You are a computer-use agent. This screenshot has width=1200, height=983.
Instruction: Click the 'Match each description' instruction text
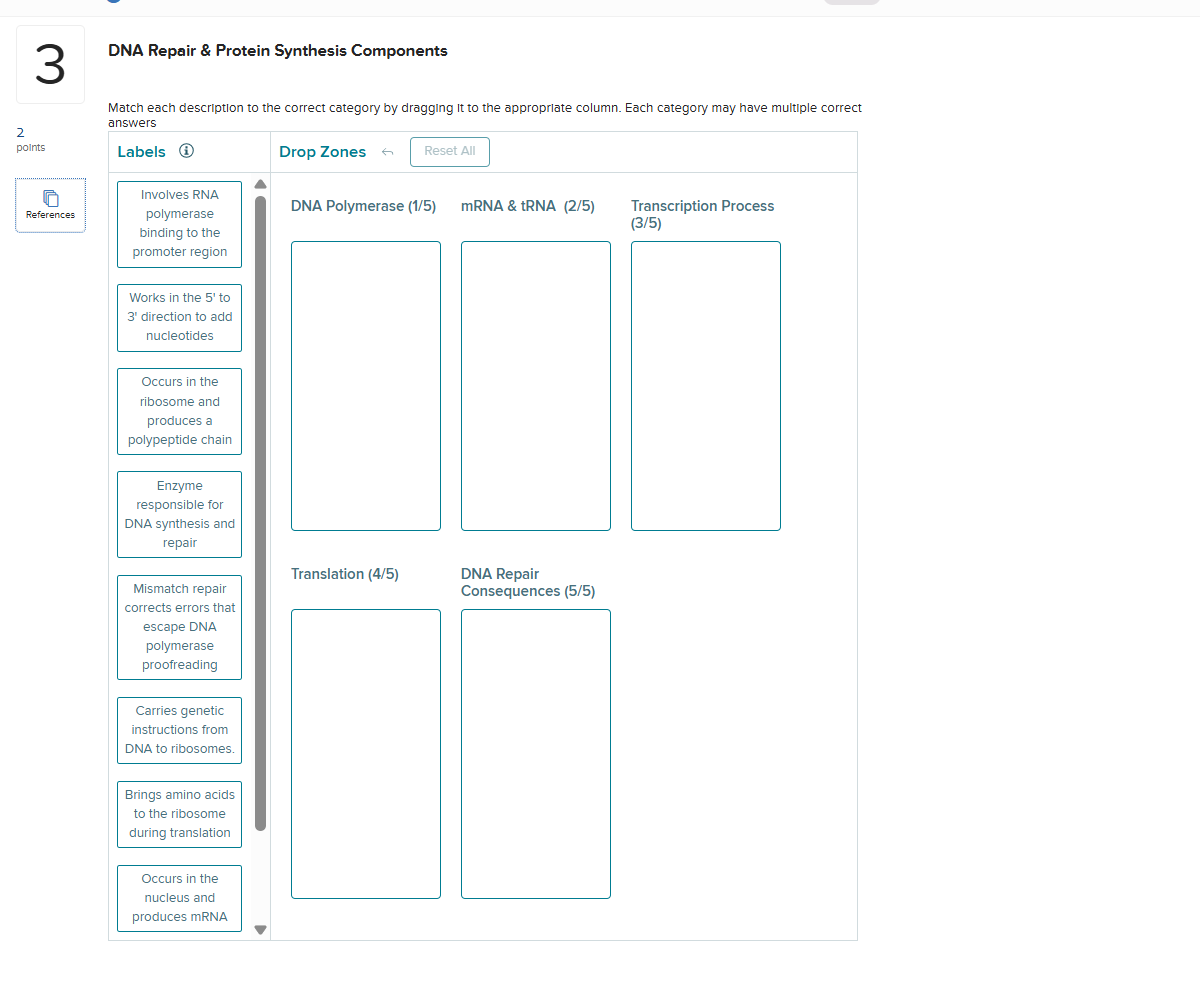click(x=485, y=115)
